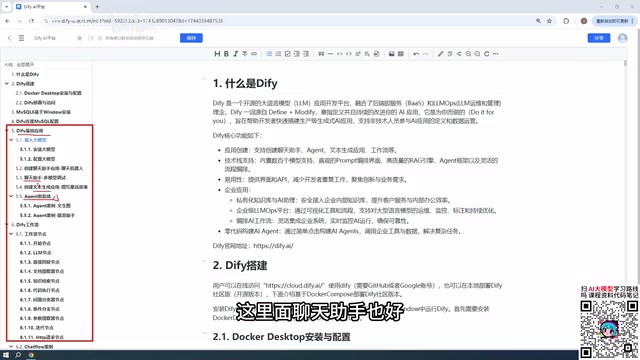Click the refresh icon in editor toolbar
This screenshot has width=640, height=360.
[487, 54]
